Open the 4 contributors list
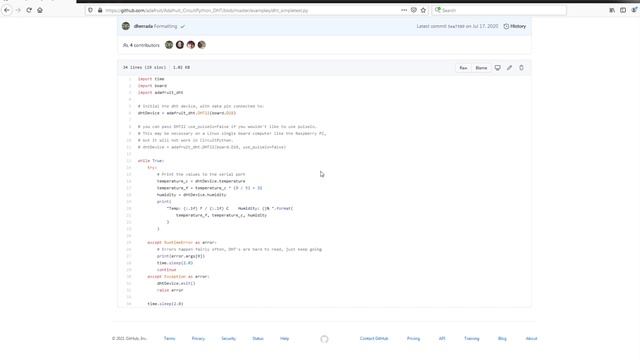Viewport: 640px width, 360px height. [141, 45]
